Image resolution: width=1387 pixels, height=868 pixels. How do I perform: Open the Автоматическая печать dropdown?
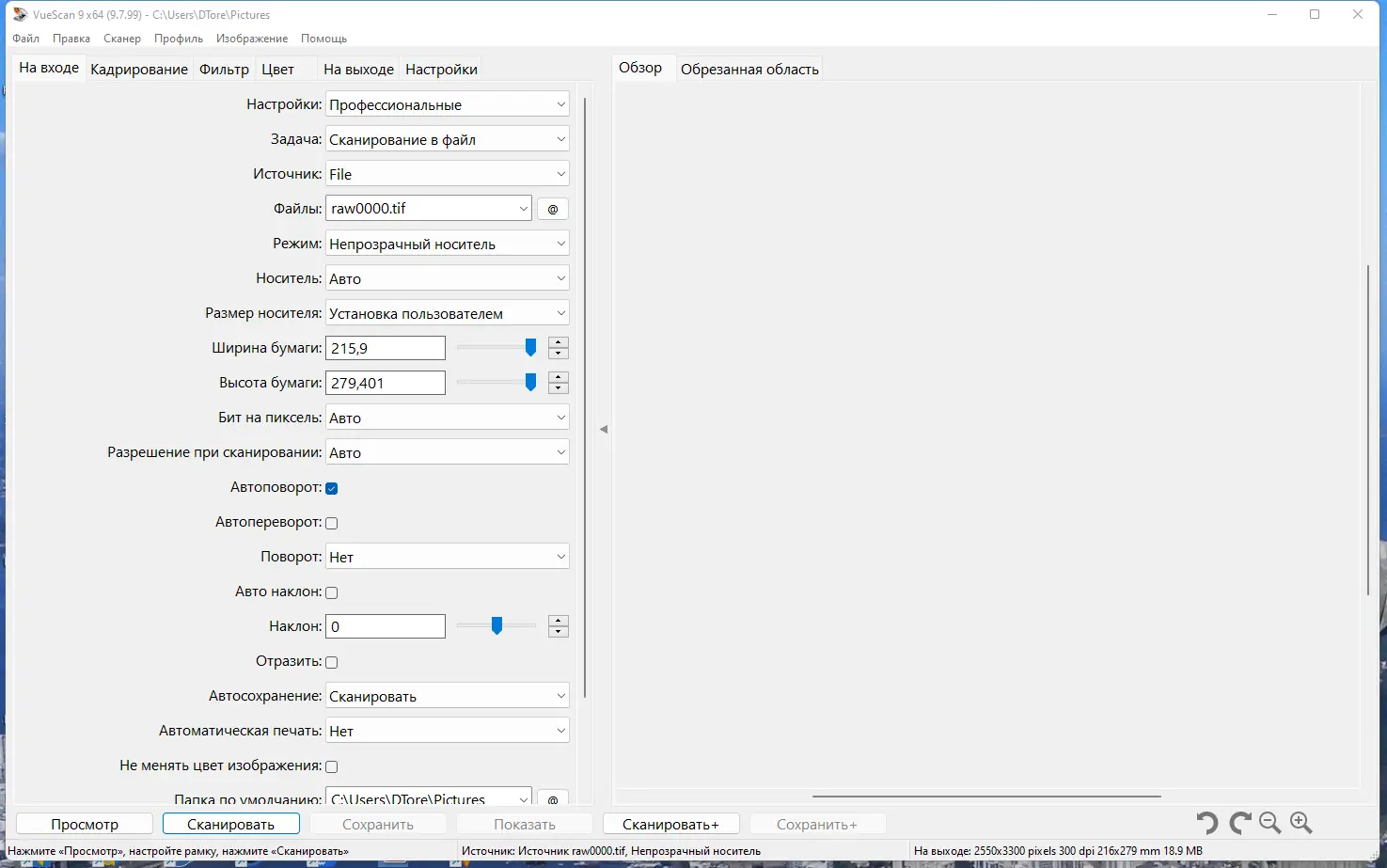pyautogui.click(x=448, y=731)
